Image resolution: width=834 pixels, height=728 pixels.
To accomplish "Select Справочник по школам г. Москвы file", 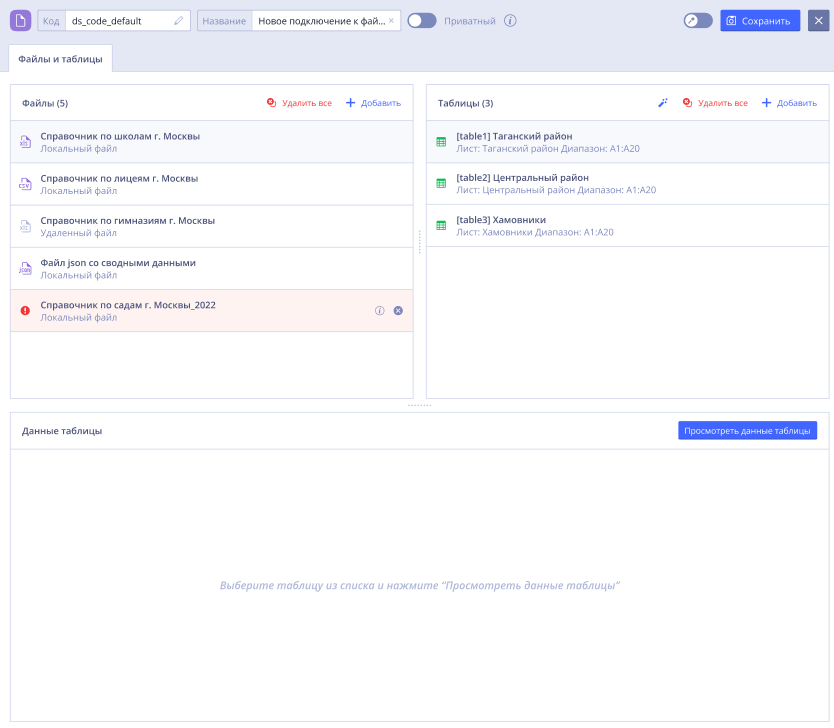I will (x=212, y=142).
